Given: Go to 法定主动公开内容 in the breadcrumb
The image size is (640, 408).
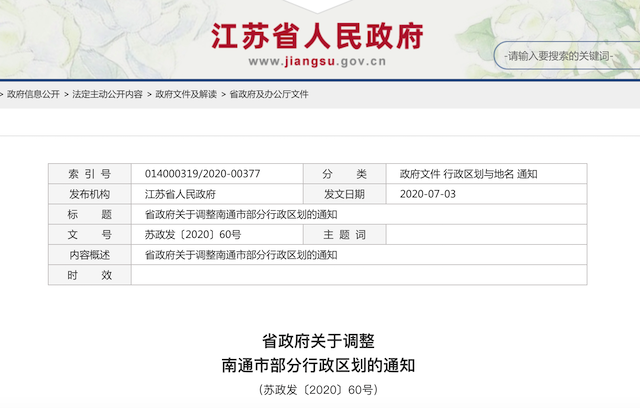Looking at the screenshot, I should click(x=107, y=94).
